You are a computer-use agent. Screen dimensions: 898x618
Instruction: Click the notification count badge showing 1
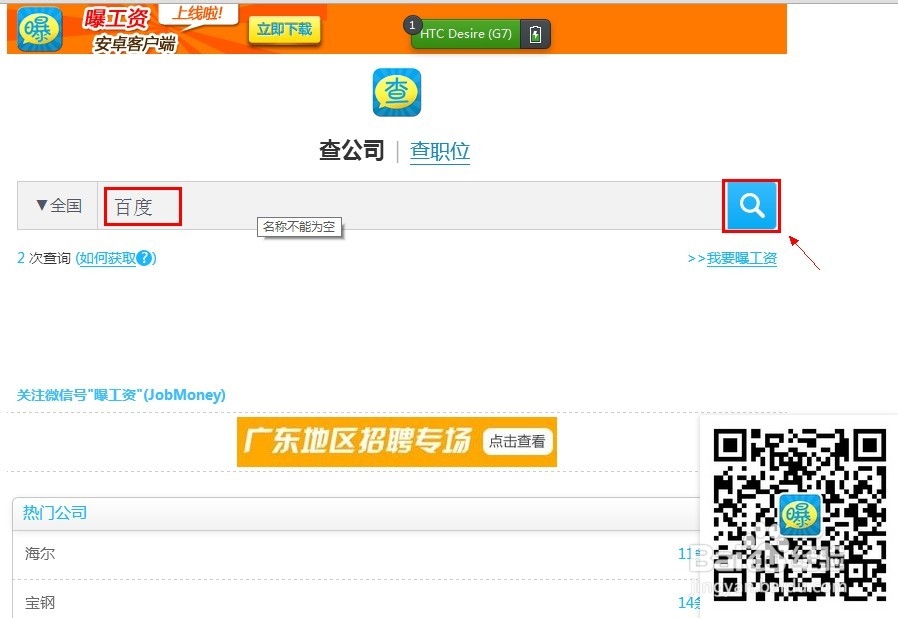point(412,24)
